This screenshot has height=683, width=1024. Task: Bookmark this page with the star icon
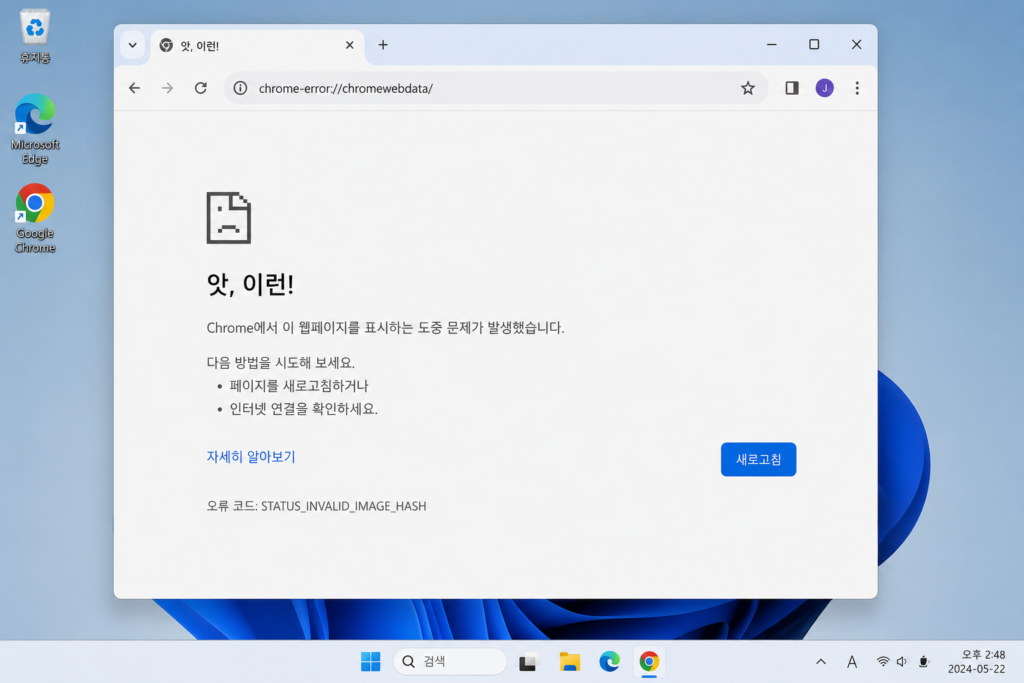[748, 88]
